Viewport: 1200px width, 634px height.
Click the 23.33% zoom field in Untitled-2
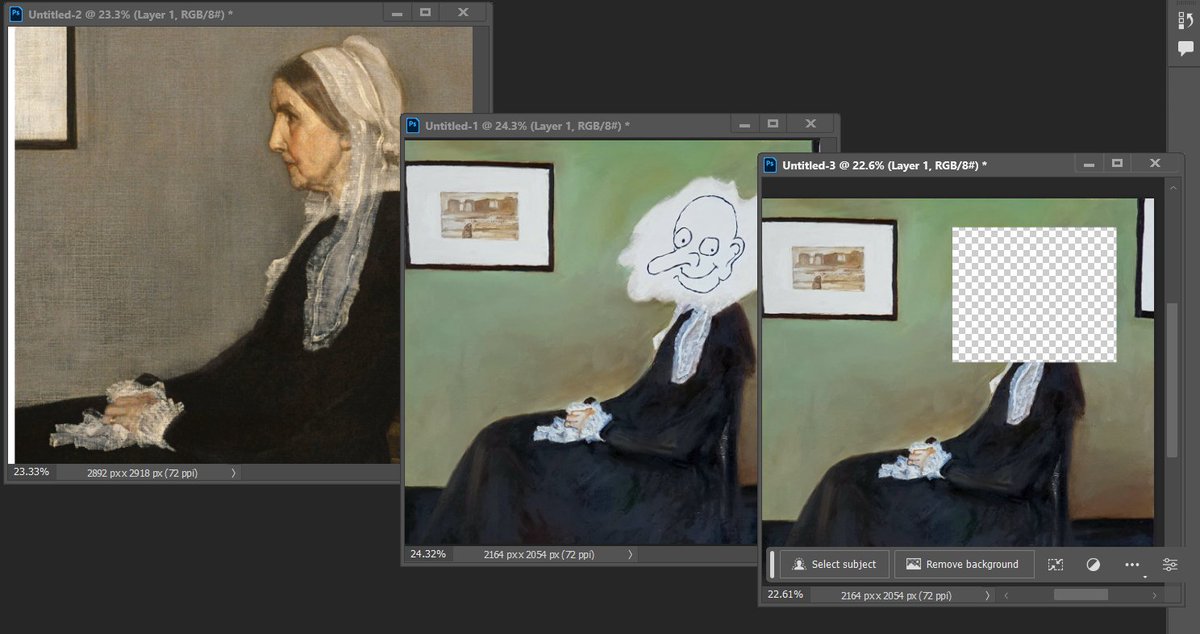coord(29,472)
